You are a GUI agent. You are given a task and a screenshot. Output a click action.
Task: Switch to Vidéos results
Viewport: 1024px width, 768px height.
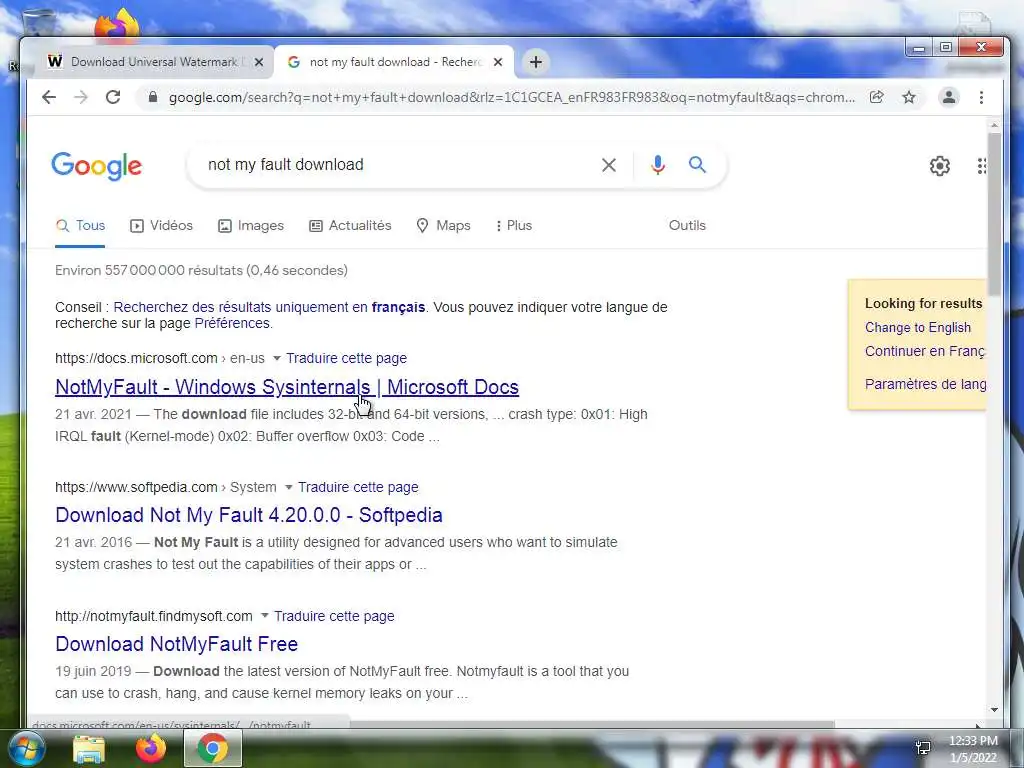[x=161, y=225]
